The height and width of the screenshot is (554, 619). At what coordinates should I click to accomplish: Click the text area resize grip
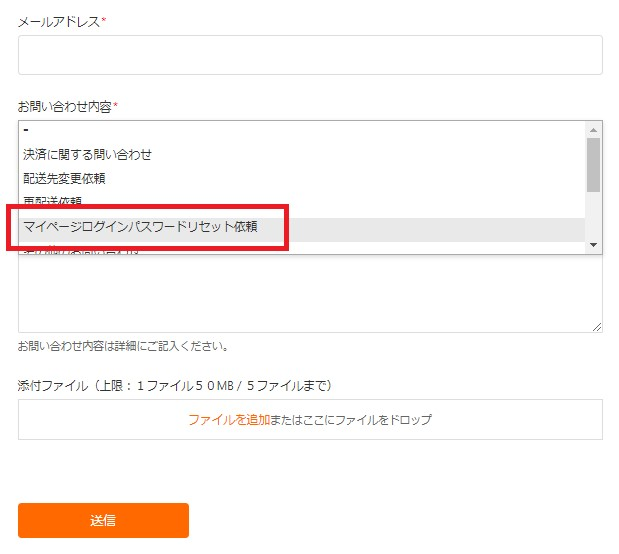pyautogui.click(x=597, y=327)
